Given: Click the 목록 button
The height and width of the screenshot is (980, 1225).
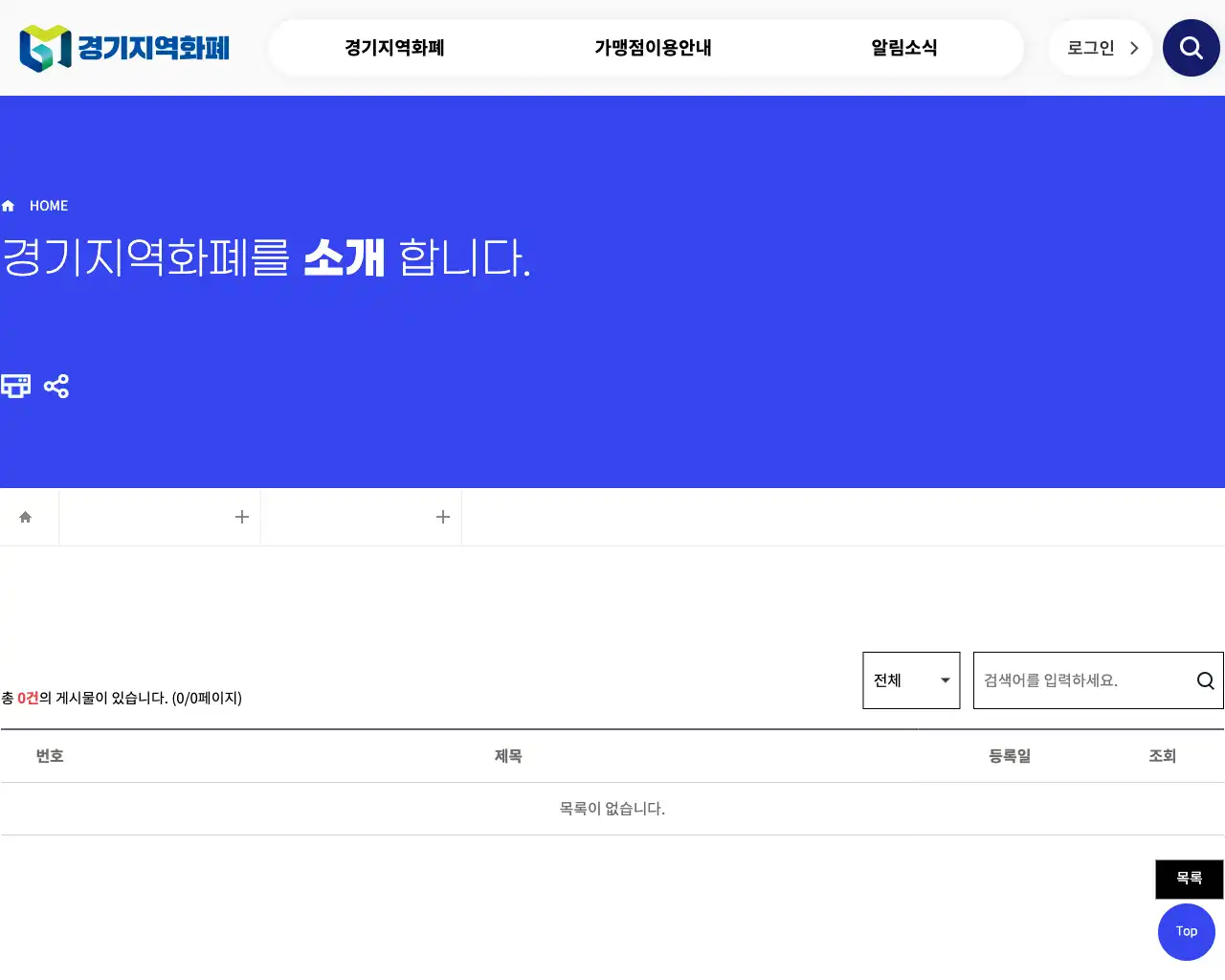Looking at the screenshot, I should pos(1189,879).
